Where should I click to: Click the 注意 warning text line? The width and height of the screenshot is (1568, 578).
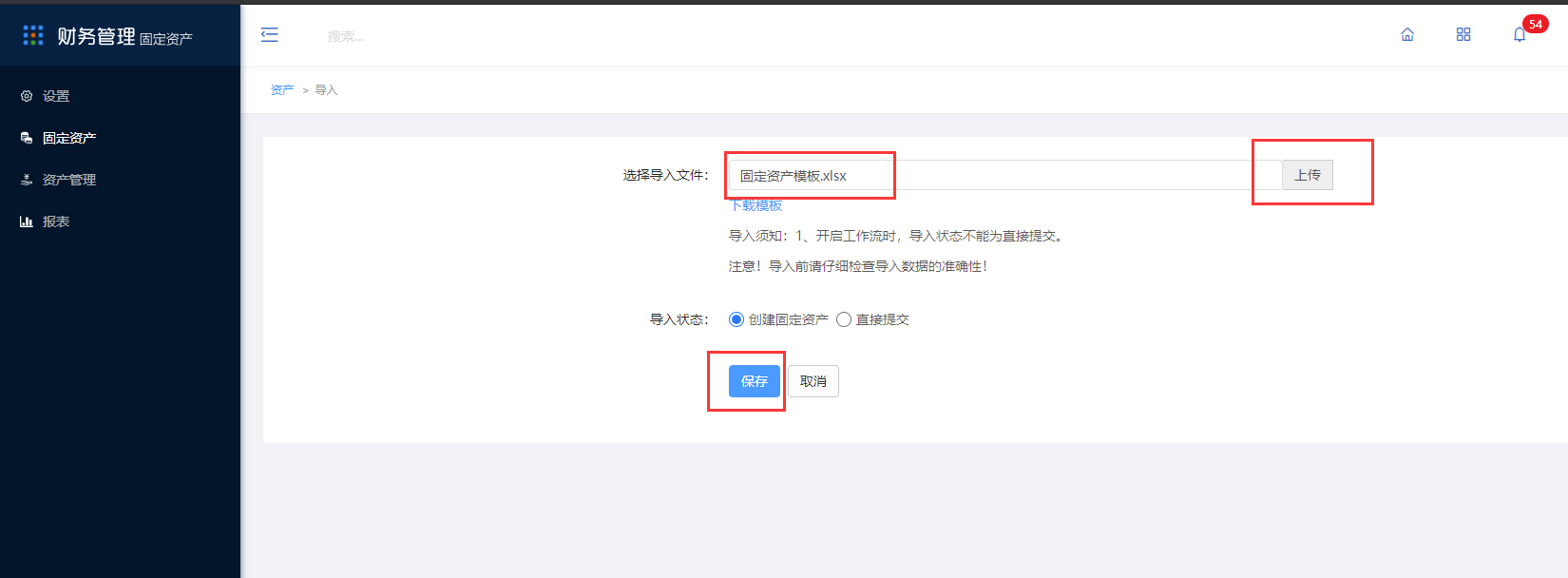pyautogui.click(x=859, y=266)
